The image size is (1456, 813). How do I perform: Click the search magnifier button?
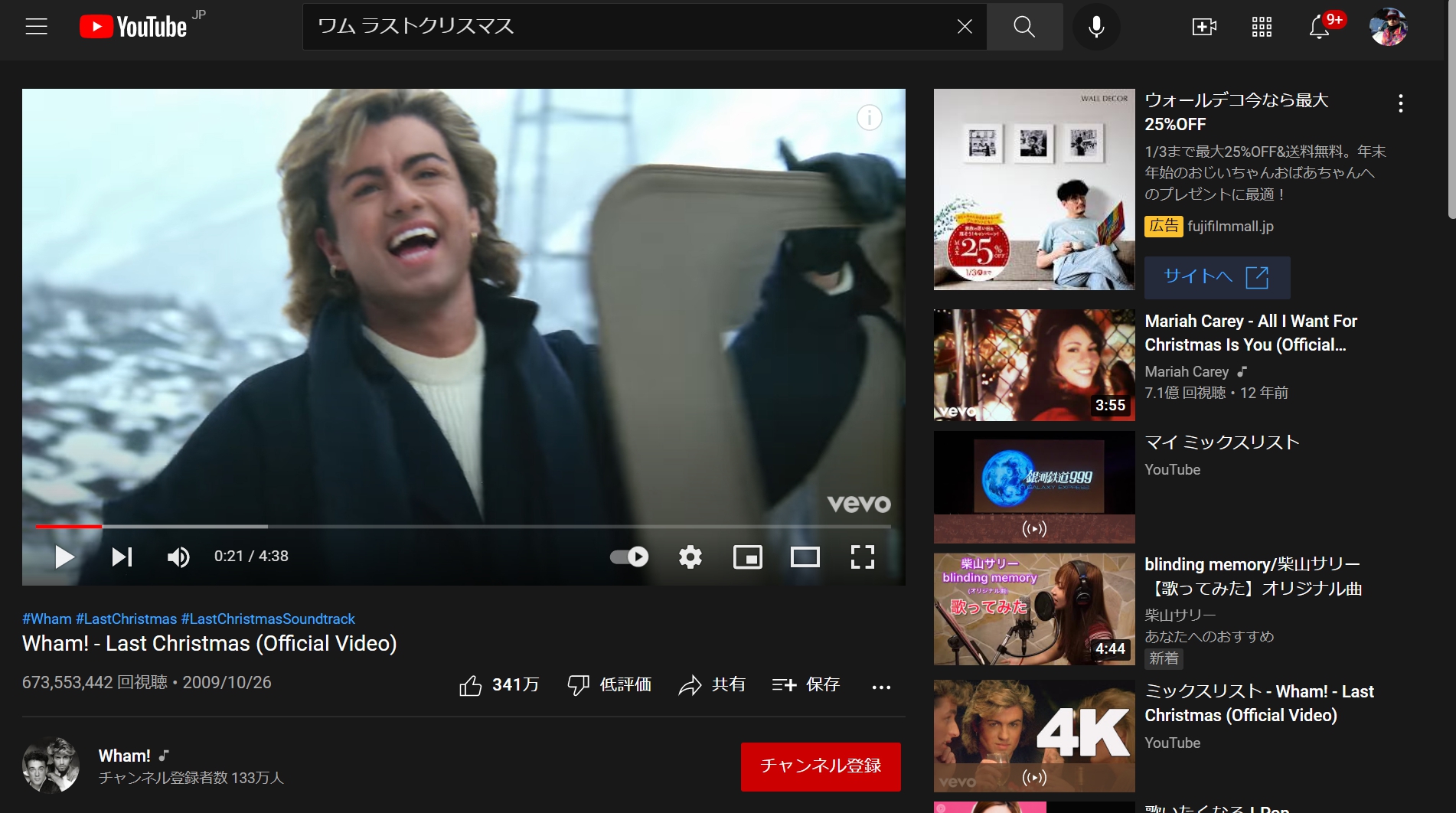click(x=1024, y=27)
